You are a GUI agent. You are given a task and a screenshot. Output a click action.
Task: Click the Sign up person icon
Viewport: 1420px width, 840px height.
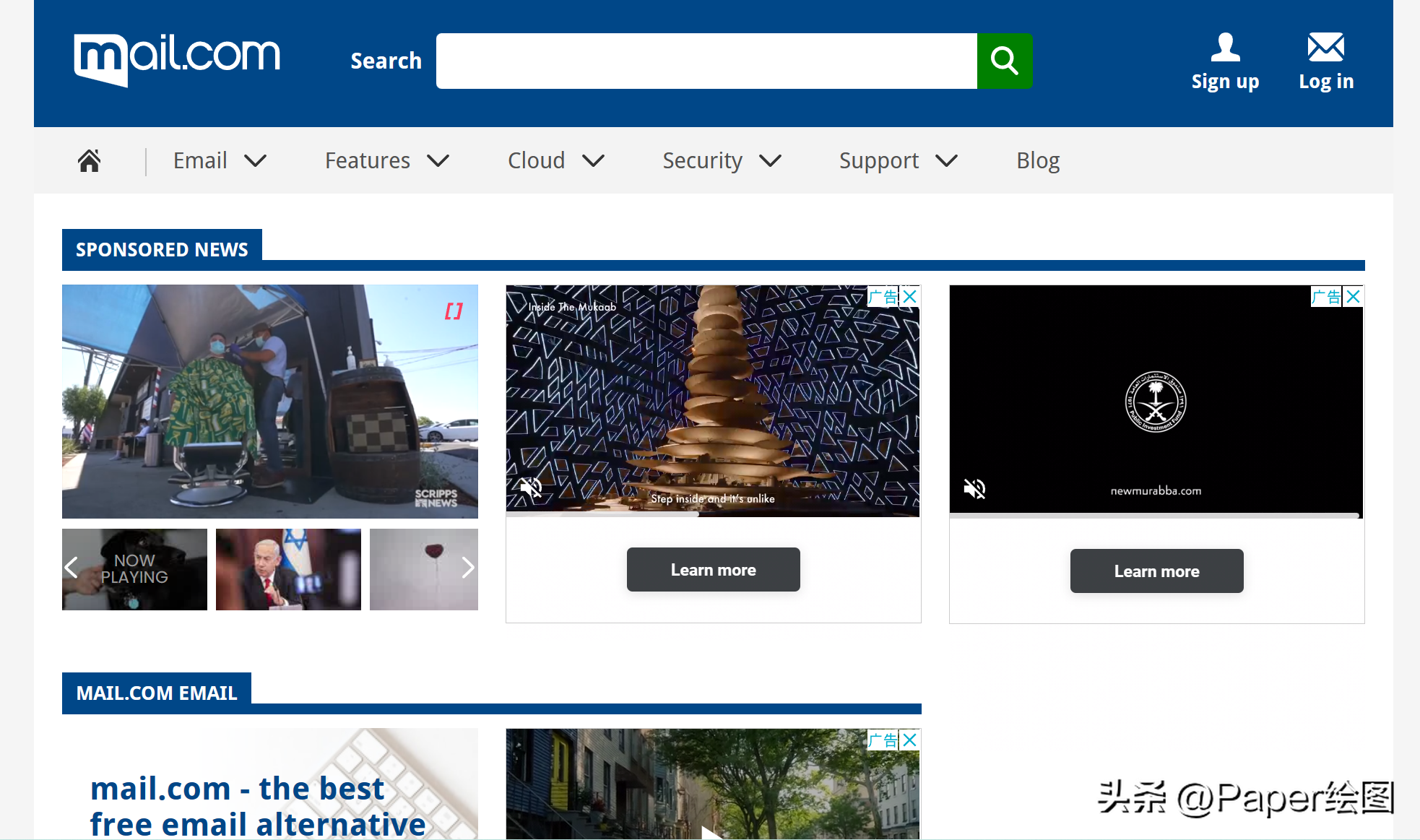(1225, 48)
